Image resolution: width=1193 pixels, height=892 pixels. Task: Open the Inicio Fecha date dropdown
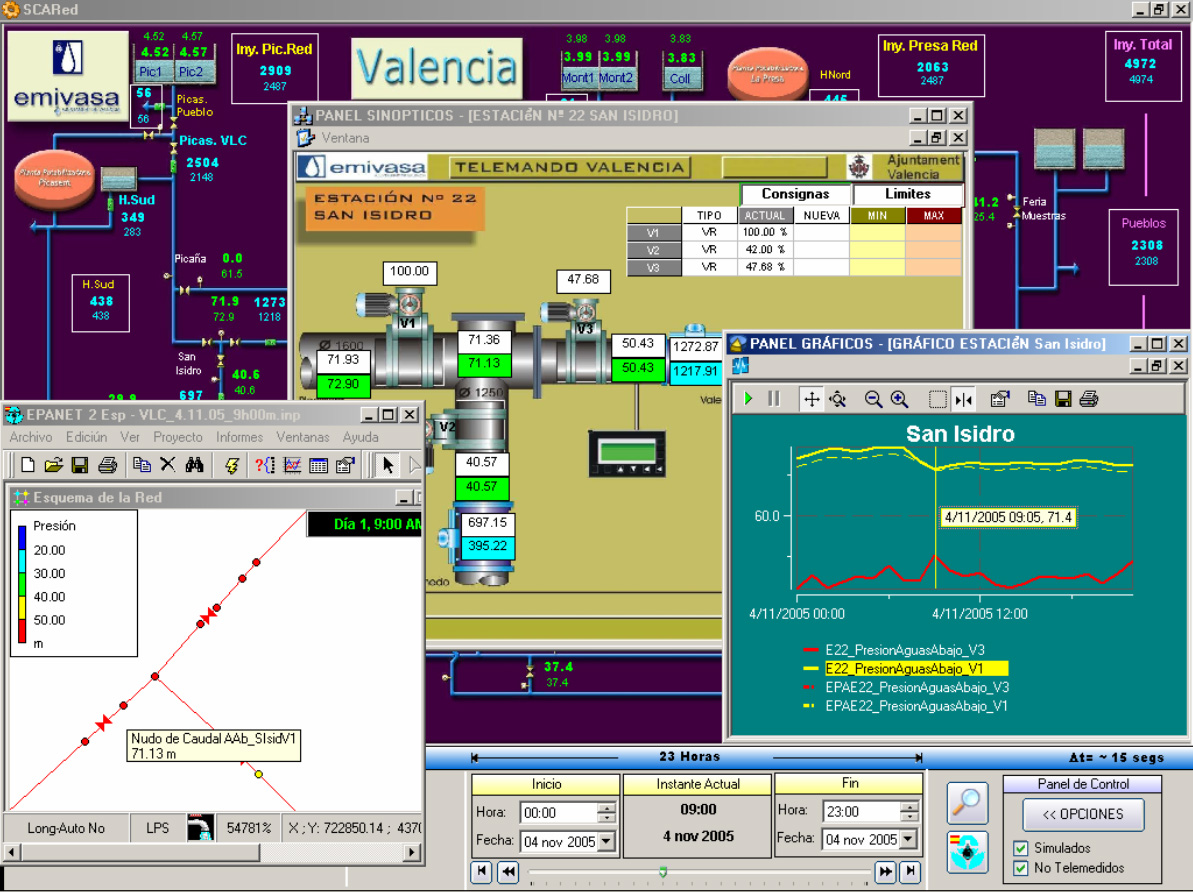[606, 841]
